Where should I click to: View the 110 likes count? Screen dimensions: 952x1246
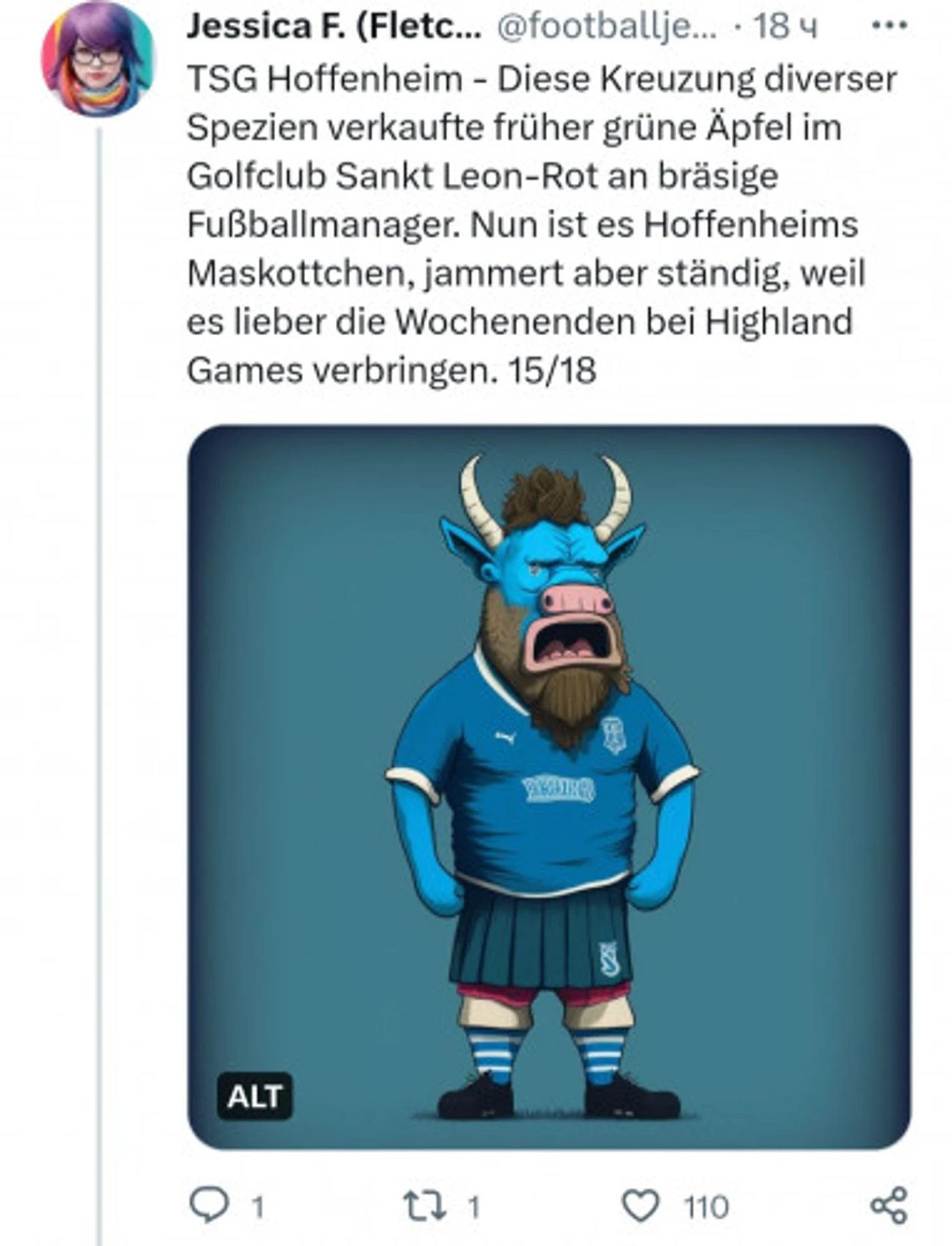pos(706,1207)
